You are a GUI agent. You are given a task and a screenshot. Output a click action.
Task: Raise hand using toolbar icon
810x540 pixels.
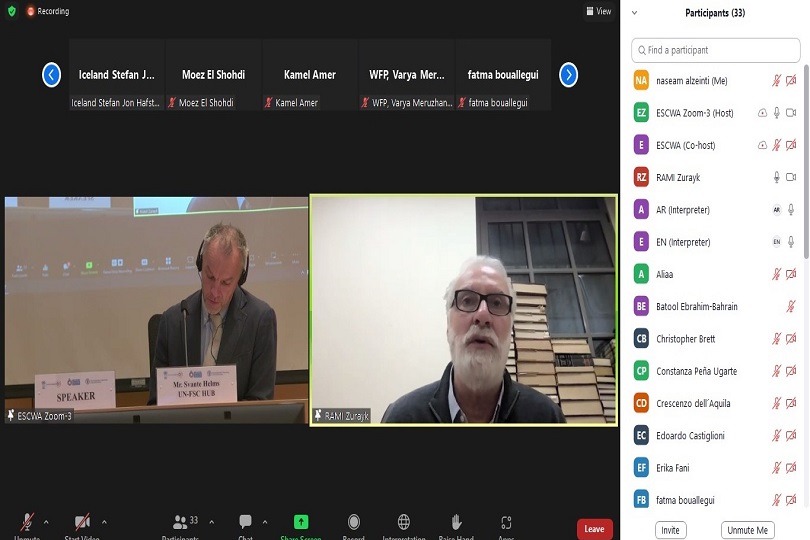click(456, 523)
